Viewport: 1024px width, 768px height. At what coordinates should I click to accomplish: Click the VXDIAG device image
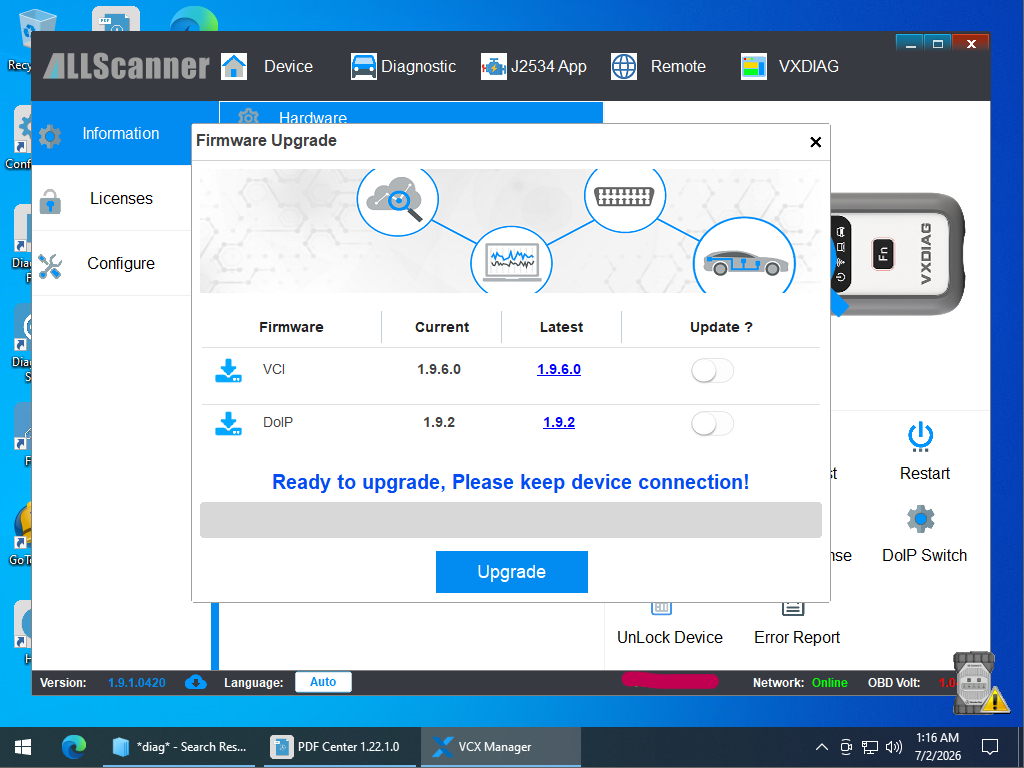(898, 254)
